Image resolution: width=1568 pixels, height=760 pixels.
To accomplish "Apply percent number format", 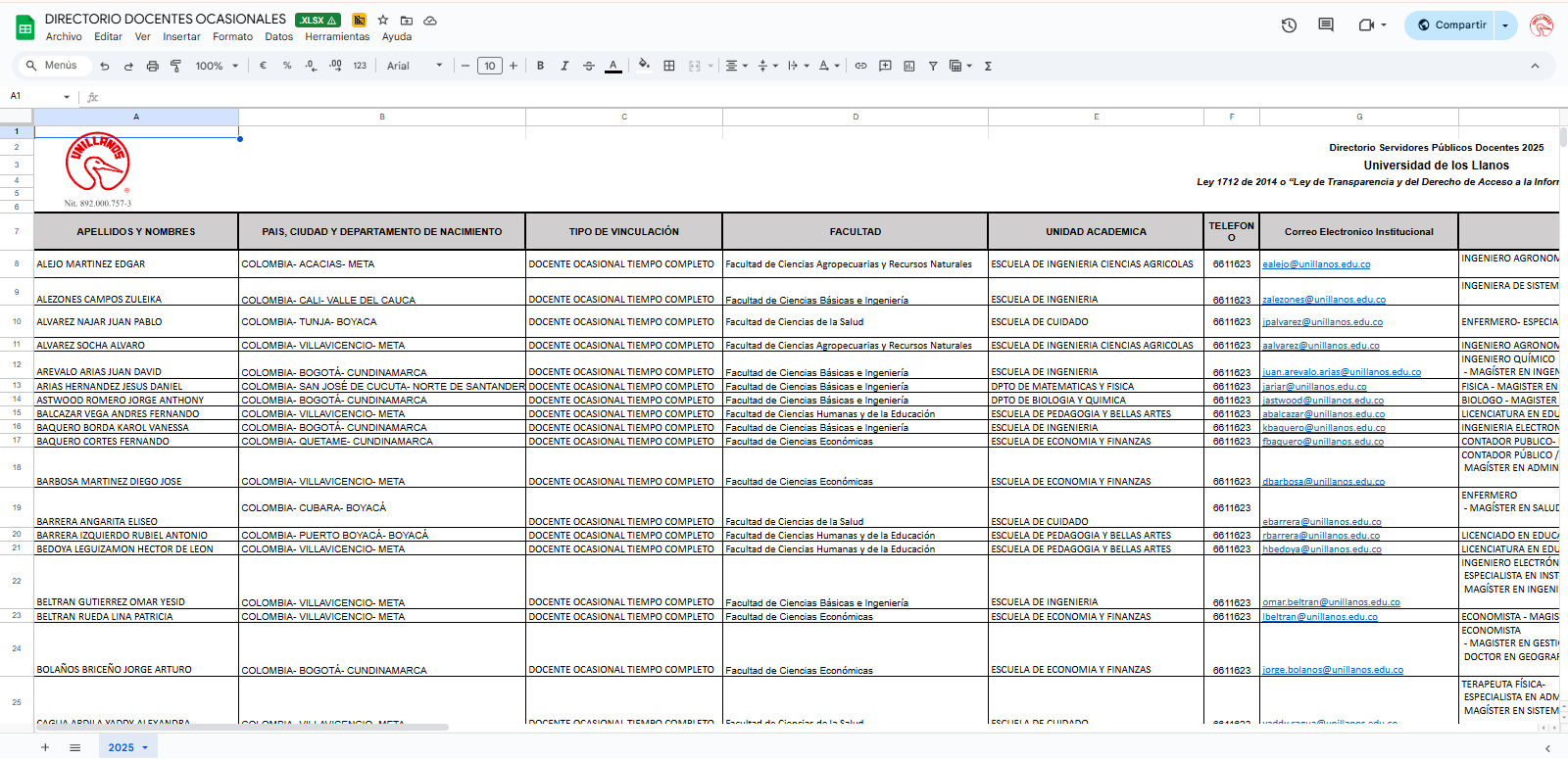I will click(287, 66).
